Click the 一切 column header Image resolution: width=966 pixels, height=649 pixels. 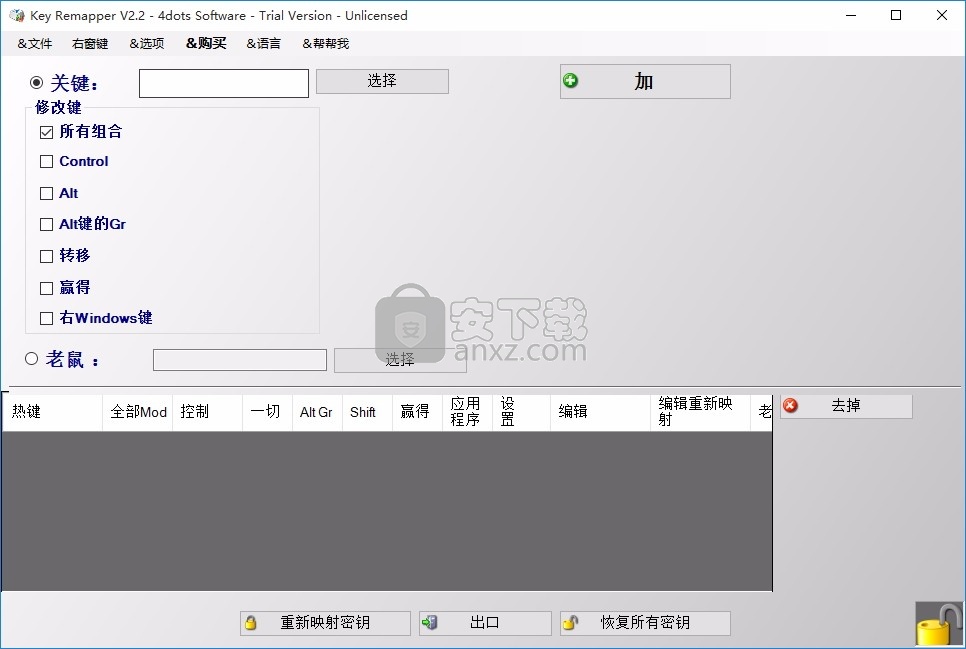click(267, 412)
